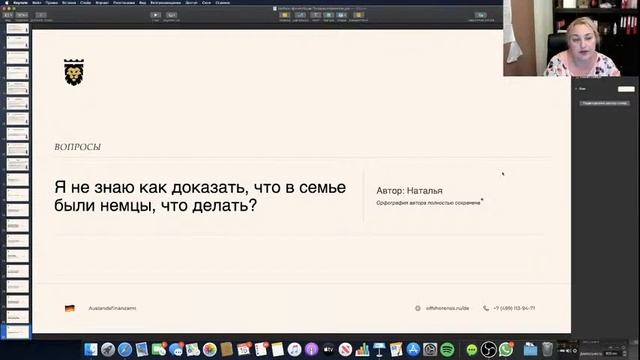Open the Слайд menu

coord(85,2)
